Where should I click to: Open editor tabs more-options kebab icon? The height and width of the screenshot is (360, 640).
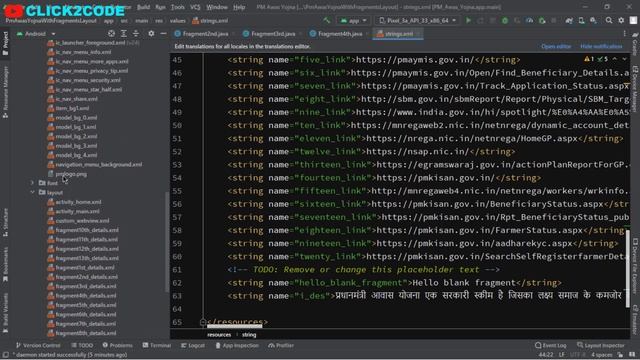(x=624, y=33)
